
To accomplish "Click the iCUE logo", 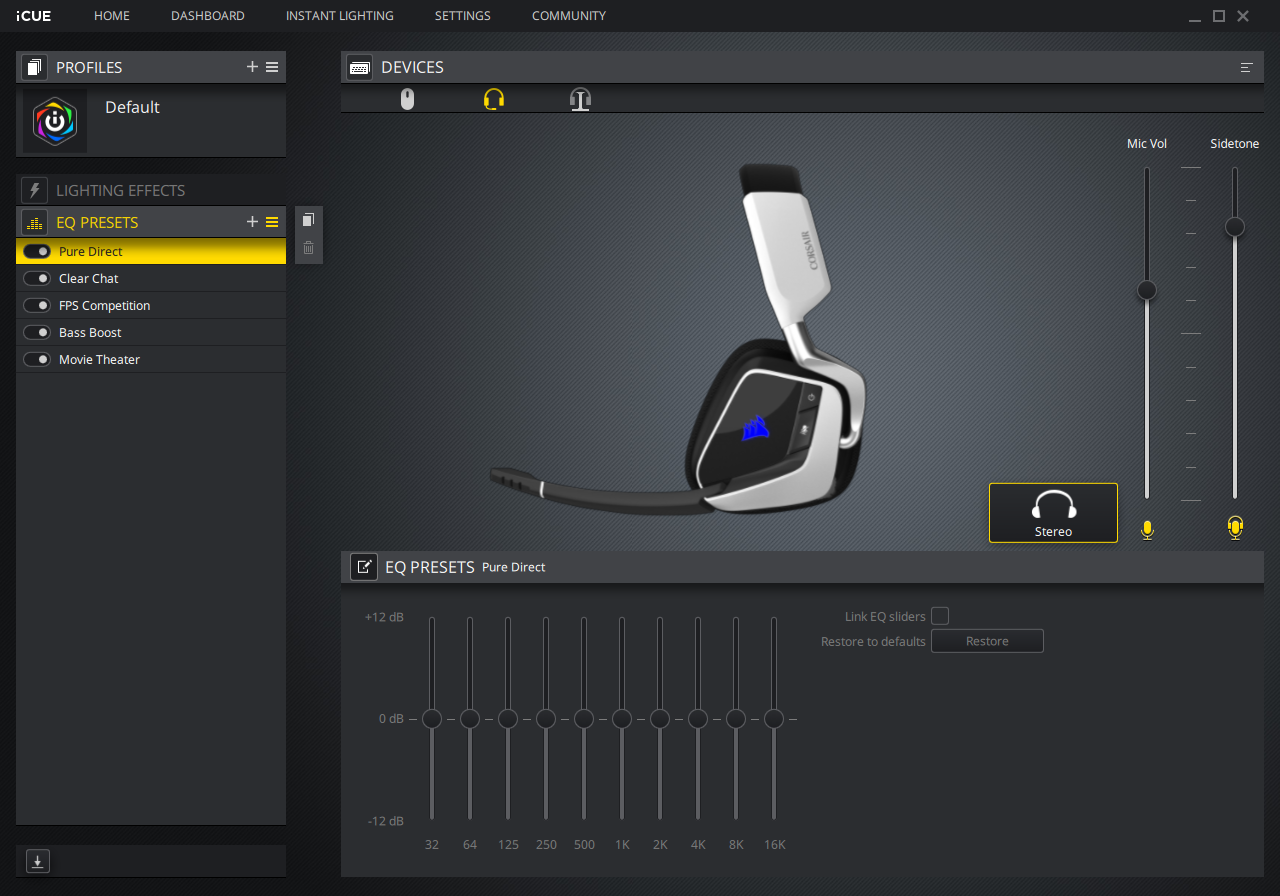I will click(x=34, y=16).
